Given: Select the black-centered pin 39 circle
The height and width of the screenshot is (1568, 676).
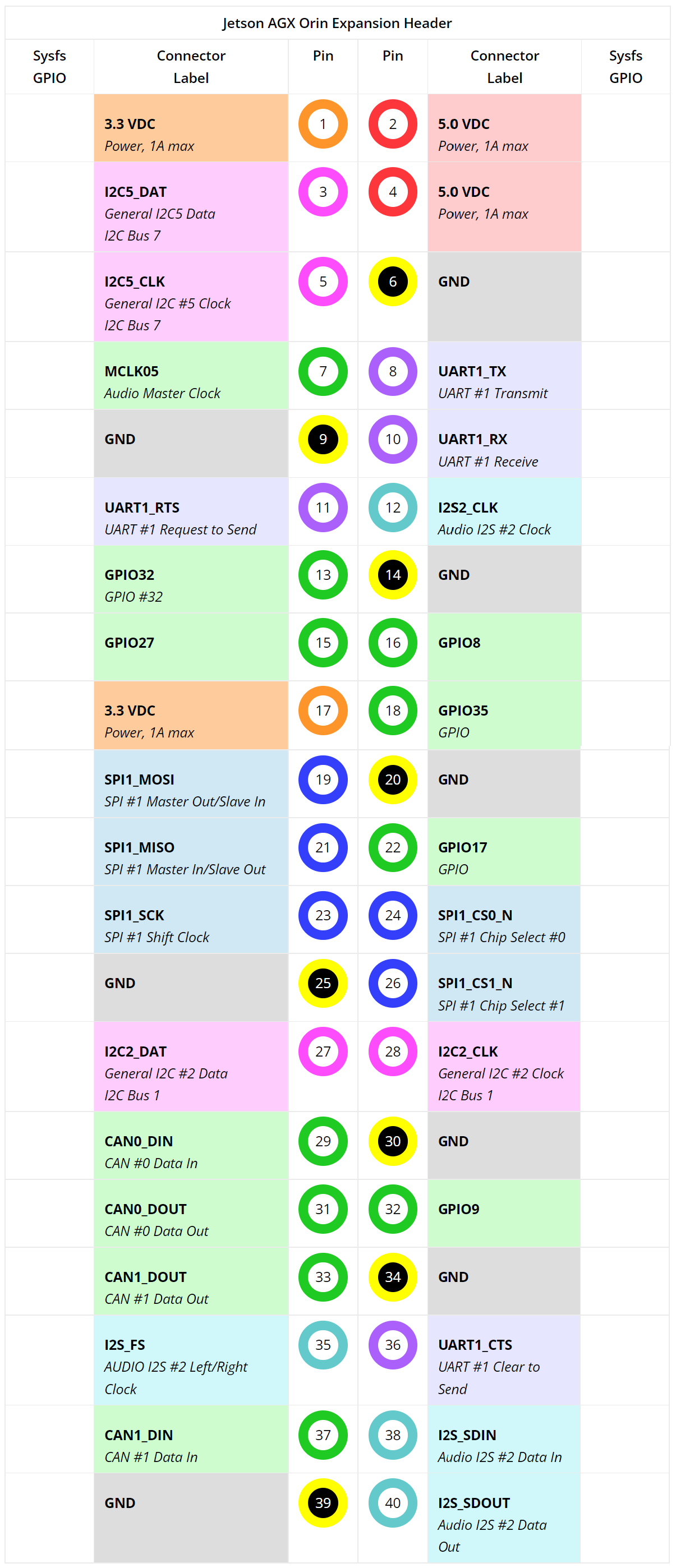Looking at the screenshot, I should (323, 1503).
